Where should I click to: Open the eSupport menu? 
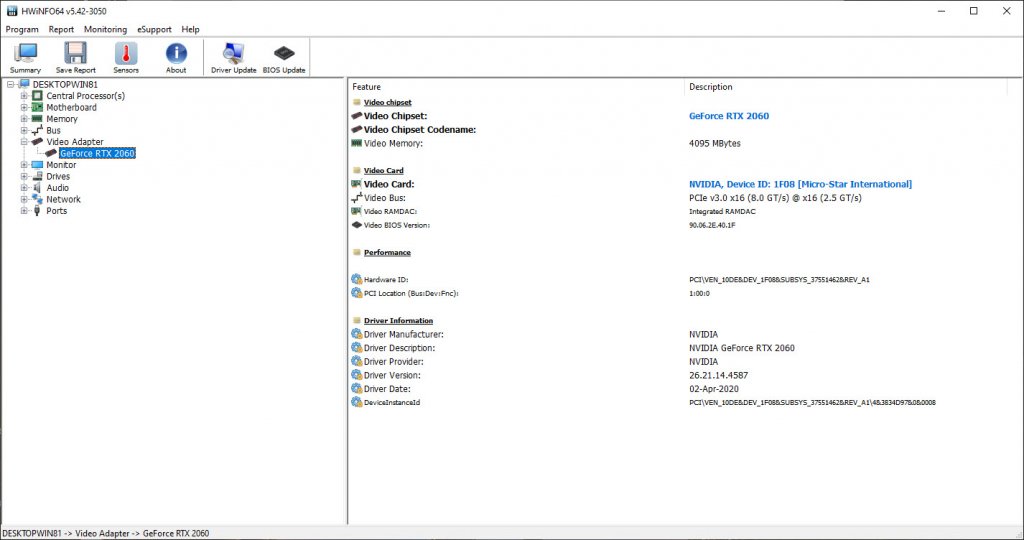click(x=154, y=29)
